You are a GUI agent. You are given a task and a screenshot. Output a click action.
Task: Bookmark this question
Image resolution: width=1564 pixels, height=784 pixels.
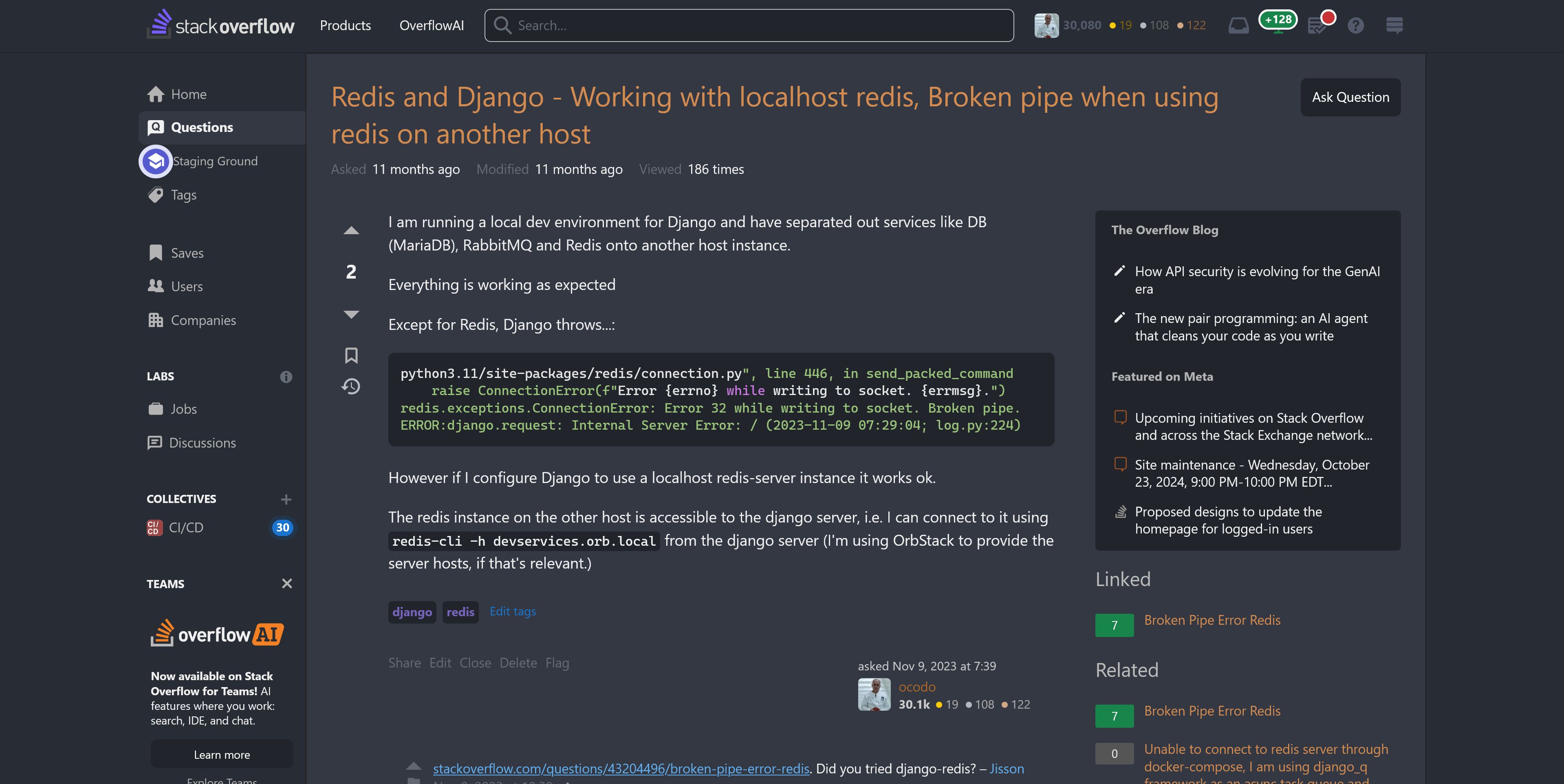pyautogui.click(x=351, y=356)
